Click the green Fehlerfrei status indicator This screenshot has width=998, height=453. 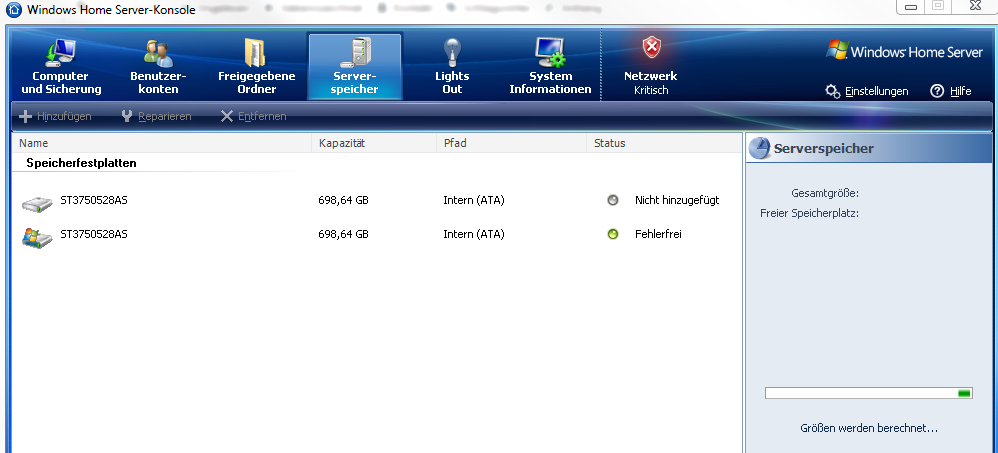613,235
